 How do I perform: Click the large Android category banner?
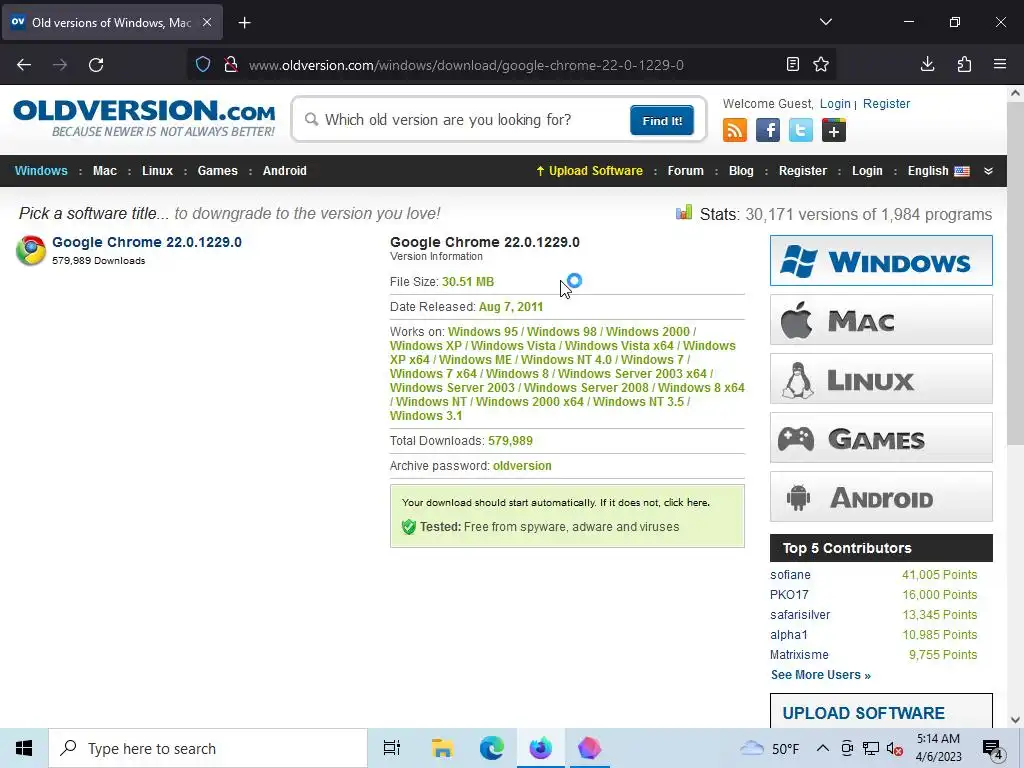(x=881, y=497)
